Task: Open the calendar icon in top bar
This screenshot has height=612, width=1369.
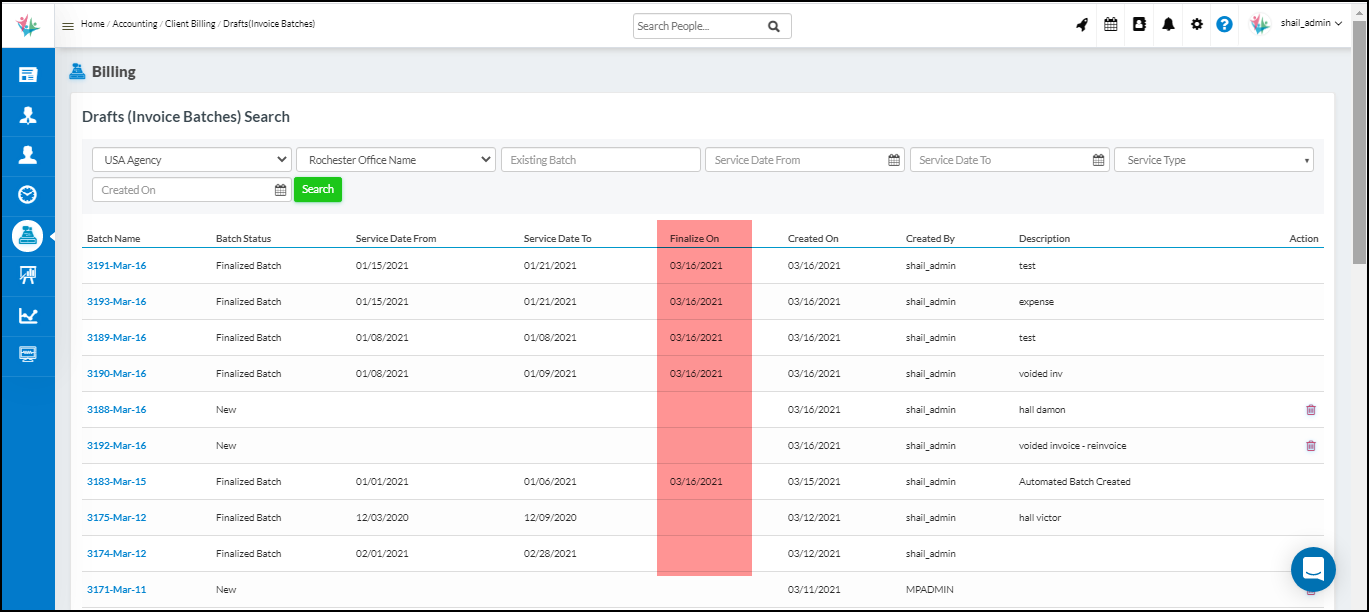Action: [x=1110, y=25]
